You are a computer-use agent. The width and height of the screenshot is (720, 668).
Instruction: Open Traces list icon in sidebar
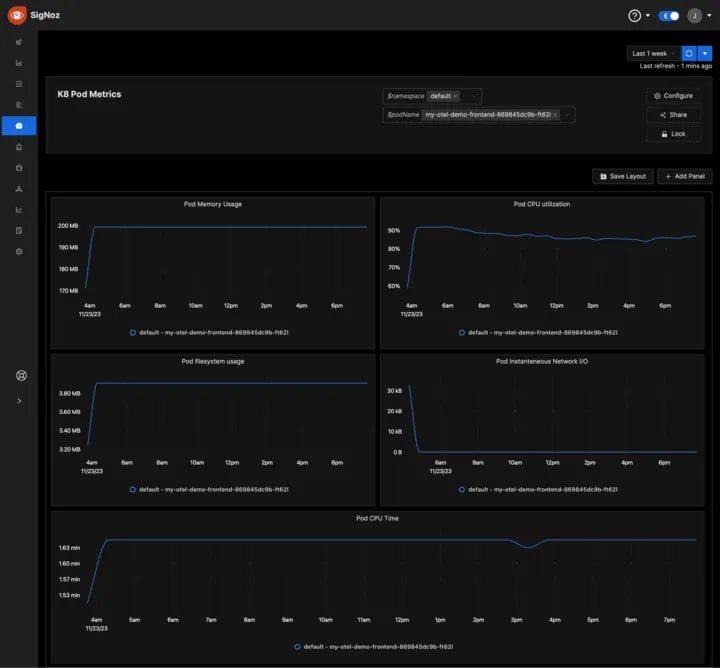(x=19, y=84)
